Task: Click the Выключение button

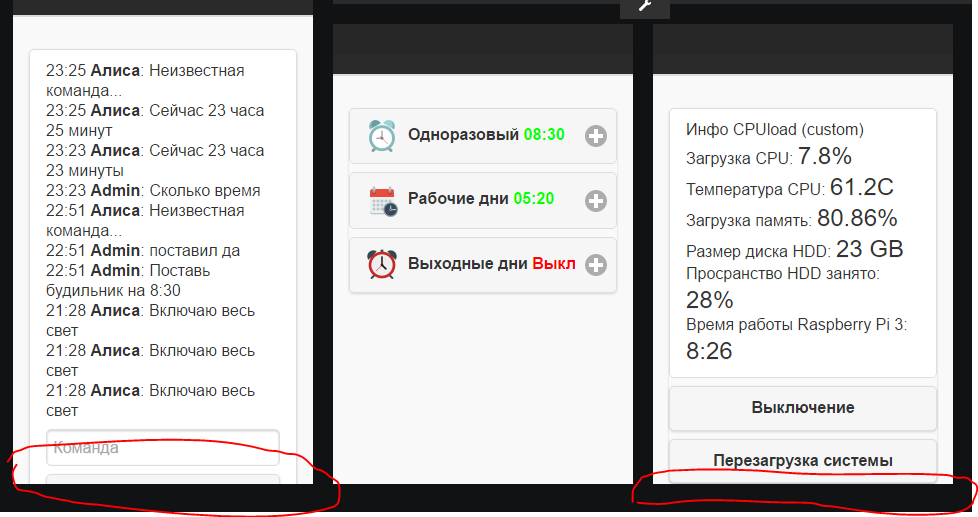Action: [x=803, y=408]
